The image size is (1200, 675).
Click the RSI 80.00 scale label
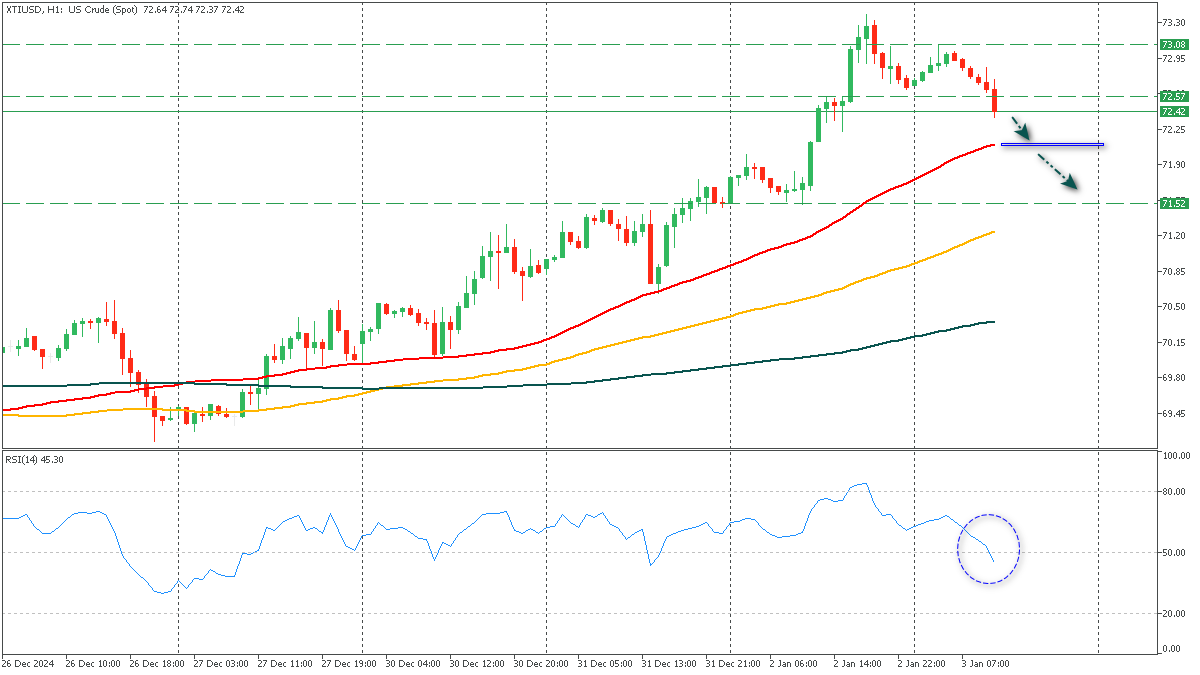[x=1173, y=491]
